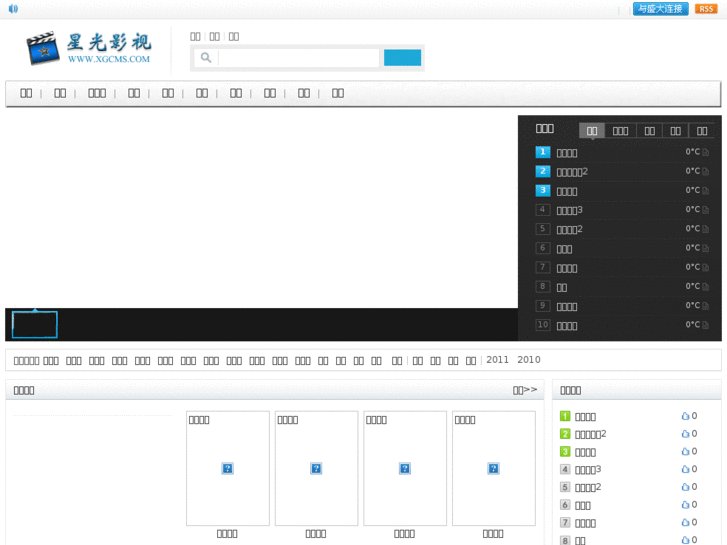Click document icon in dark ranking row 6

tap(705, 248)
